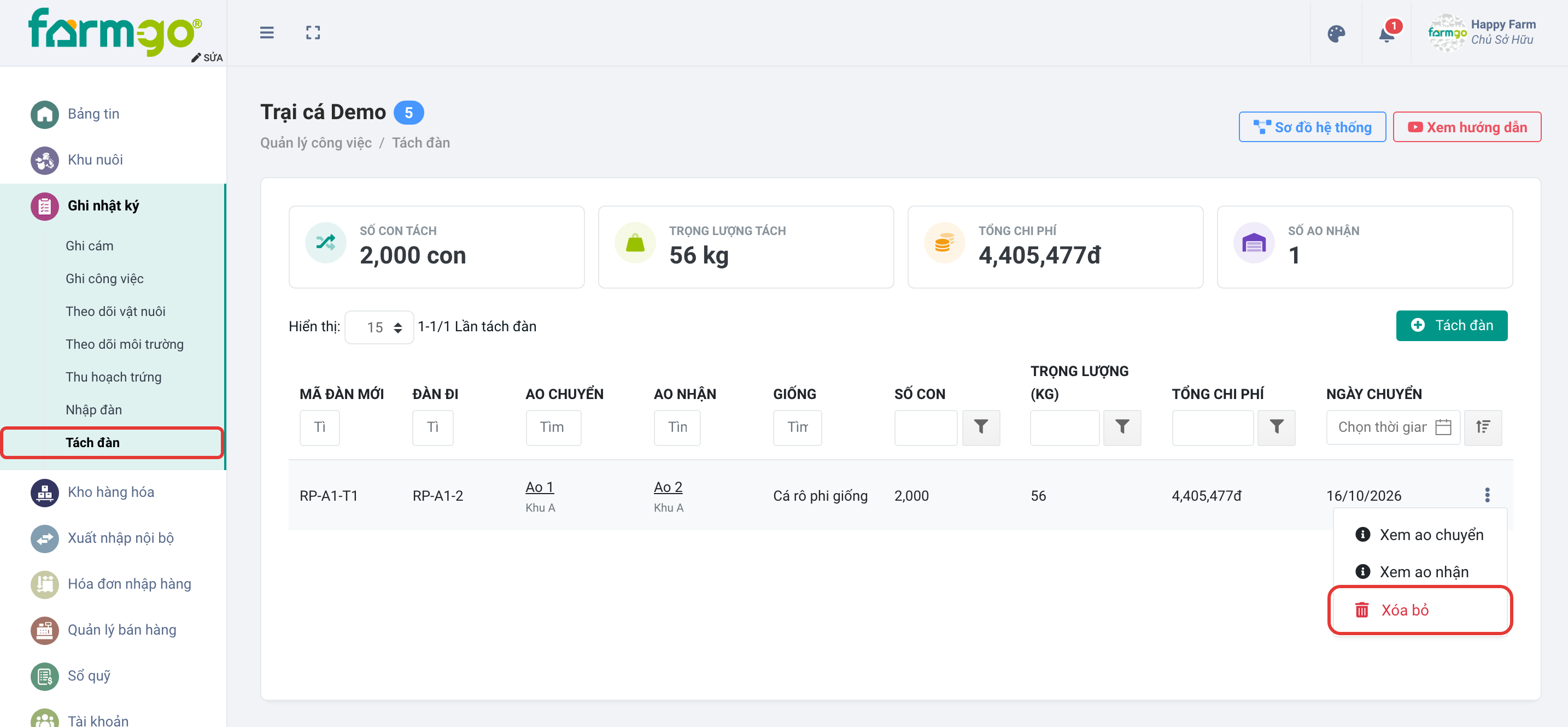Toggle fullscreen mode icon
The image size is (1568, 727).
[x=313, y=32]
